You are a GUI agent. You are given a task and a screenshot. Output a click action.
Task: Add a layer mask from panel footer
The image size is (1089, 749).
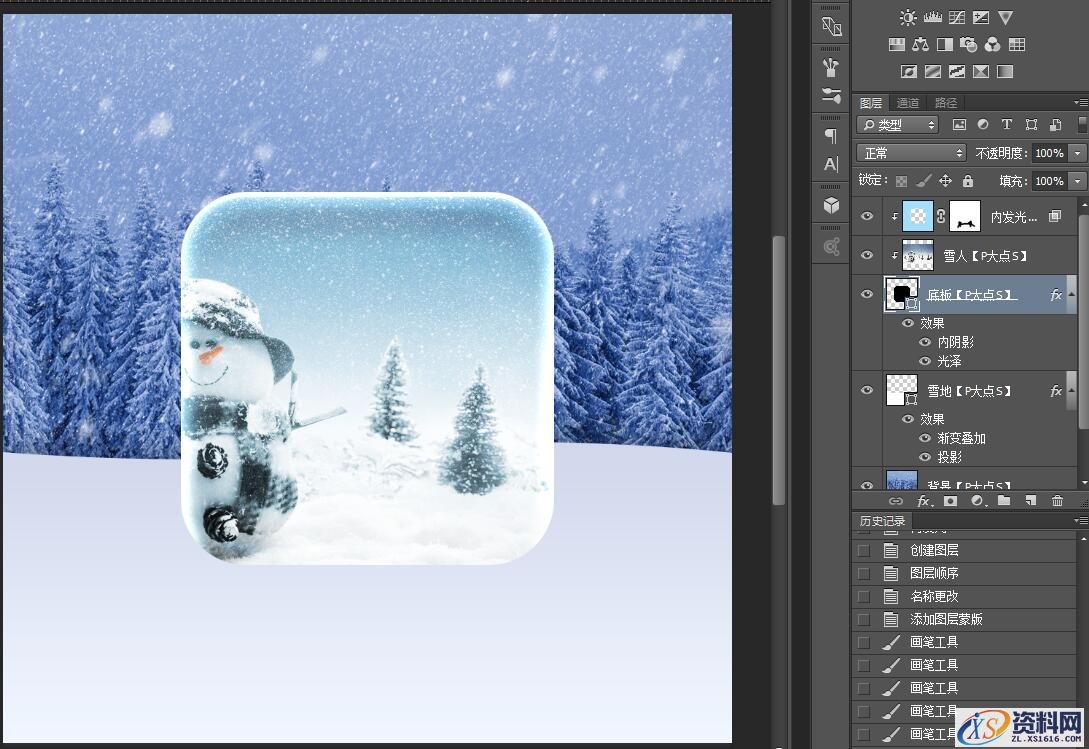[x=950, y=500]
